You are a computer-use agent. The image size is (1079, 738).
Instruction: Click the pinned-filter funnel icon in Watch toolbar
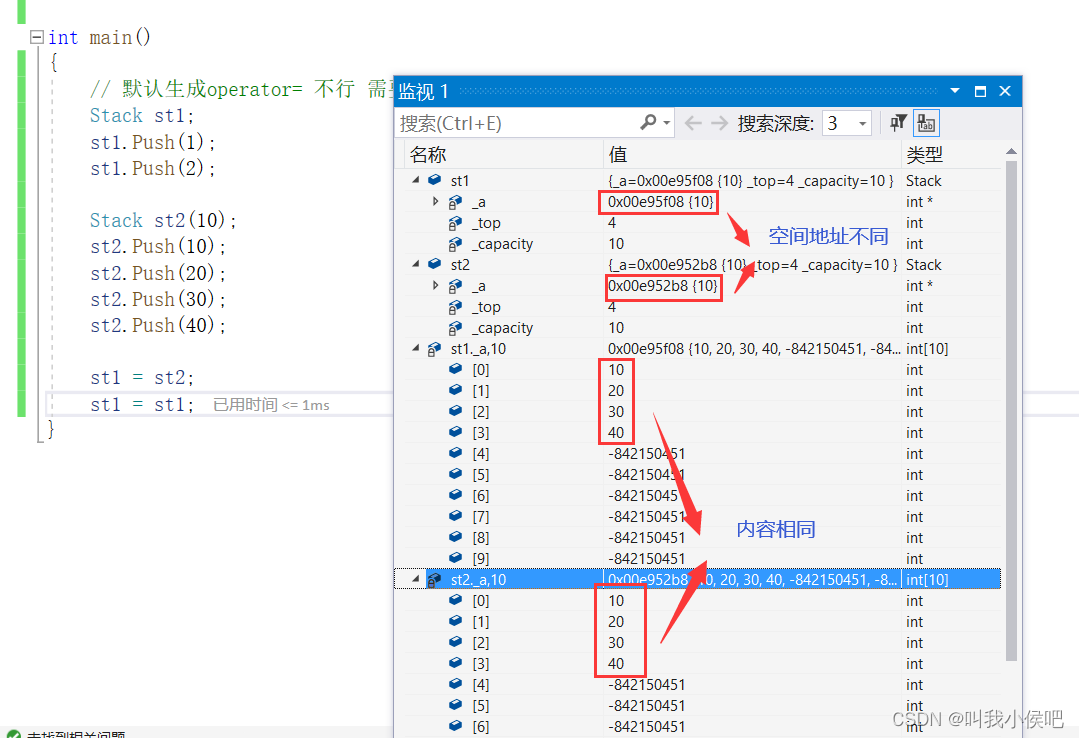pos(898,123)
